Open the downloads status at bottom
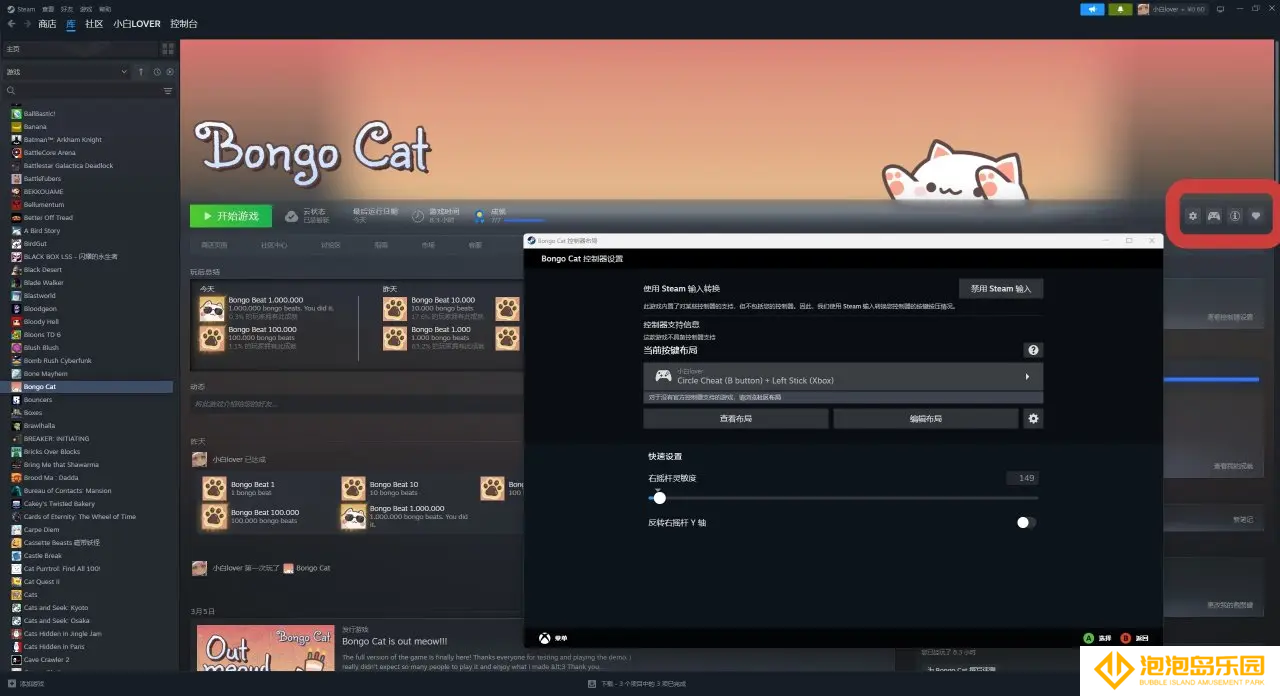 638,684
